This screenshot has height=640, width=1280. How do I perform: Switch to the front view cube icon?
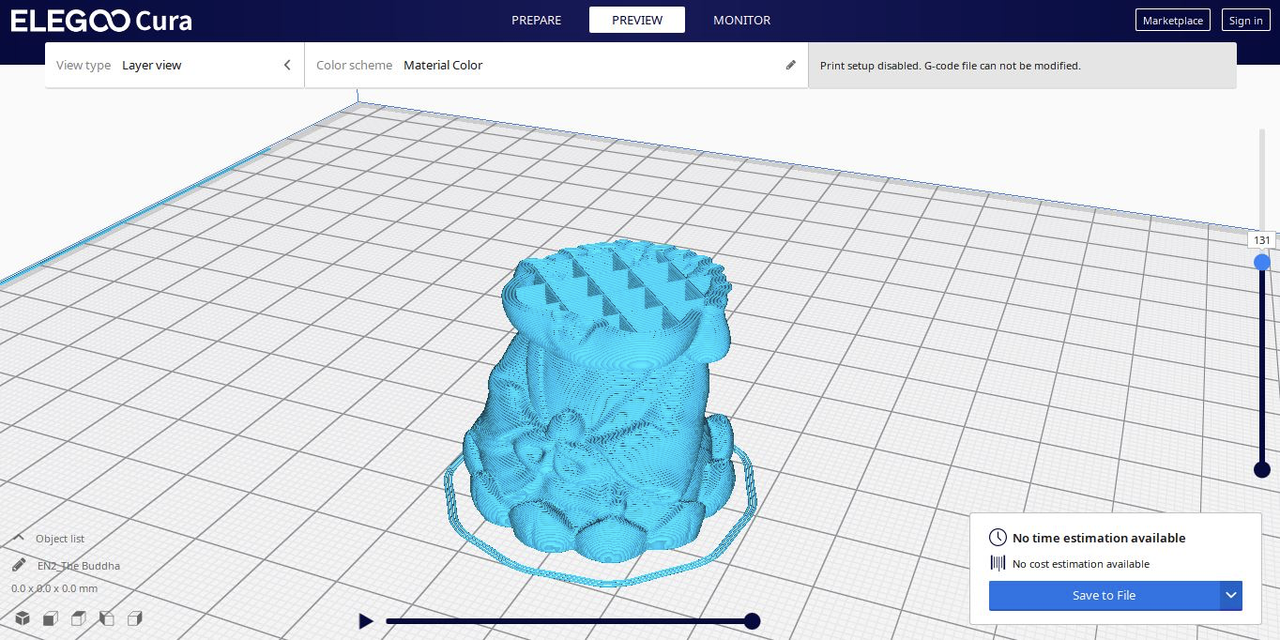click(50, 619)
